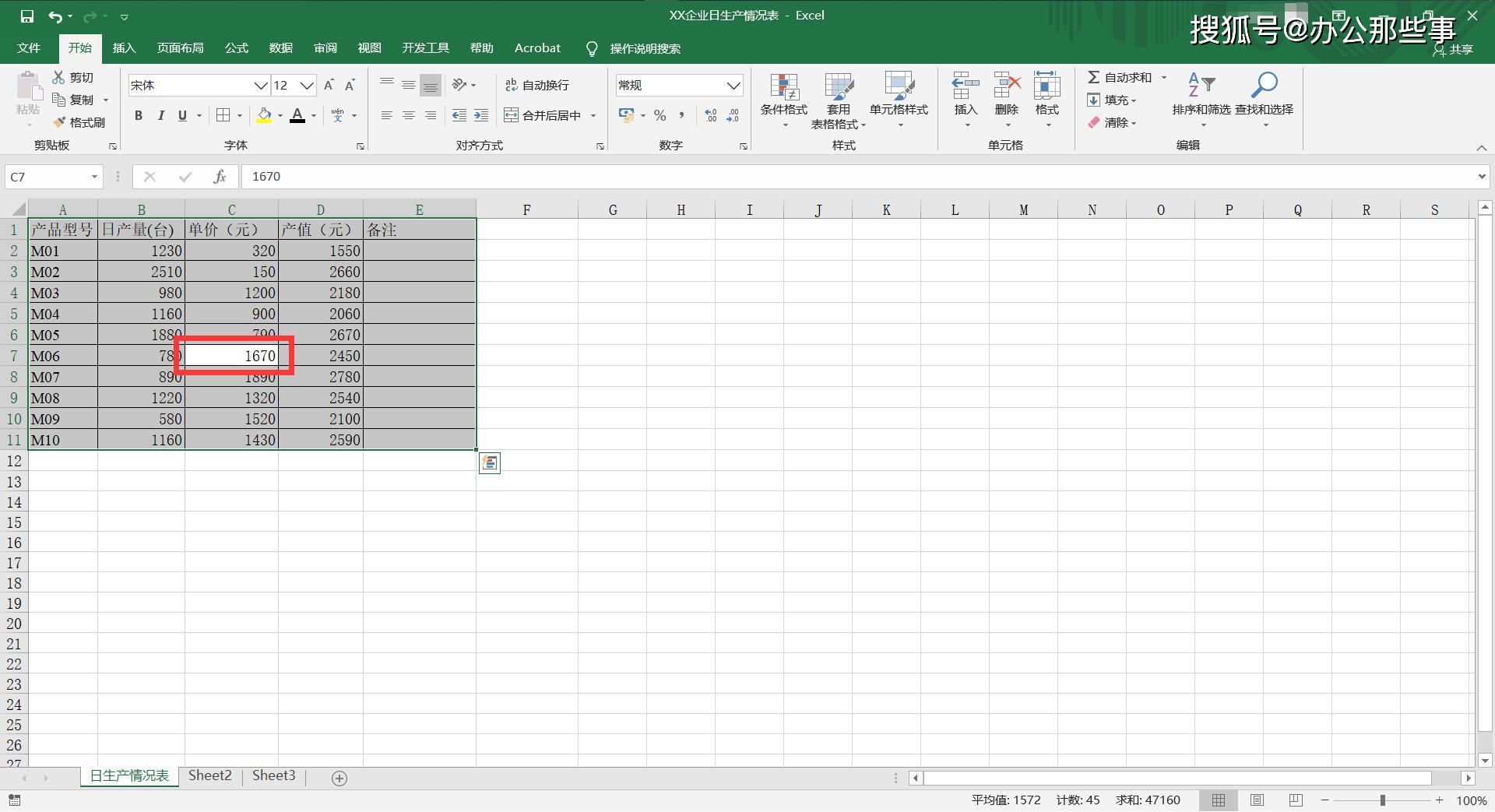Decrease font size with small A icon
Viewport: 1495px width, 812px height.
350,85
